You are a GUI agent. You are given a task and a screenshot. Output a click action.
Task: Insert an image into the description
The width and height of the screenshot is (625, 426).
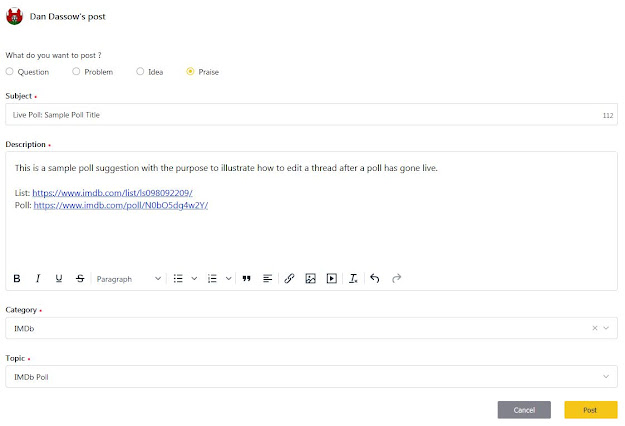[311, 279]
